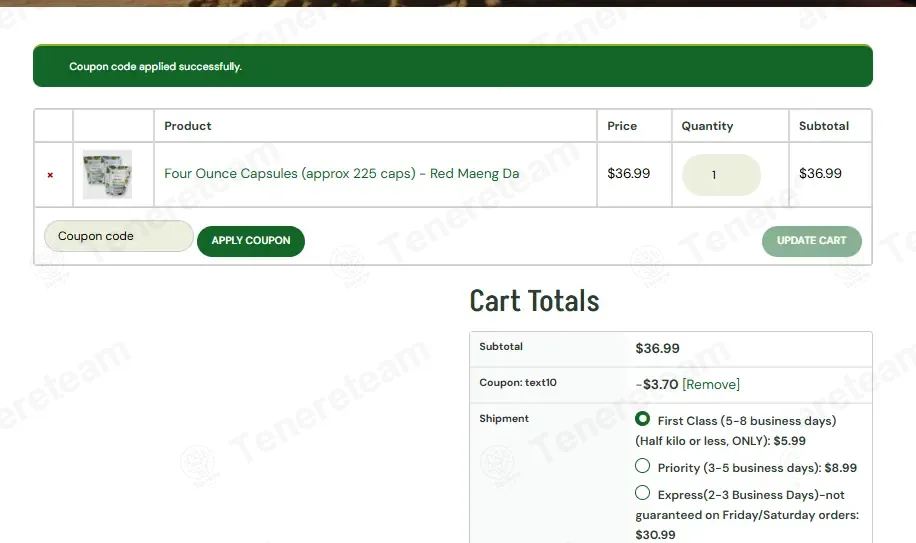Click the Price column header
The width and height of the screenshot is (916, 543).
622,126
